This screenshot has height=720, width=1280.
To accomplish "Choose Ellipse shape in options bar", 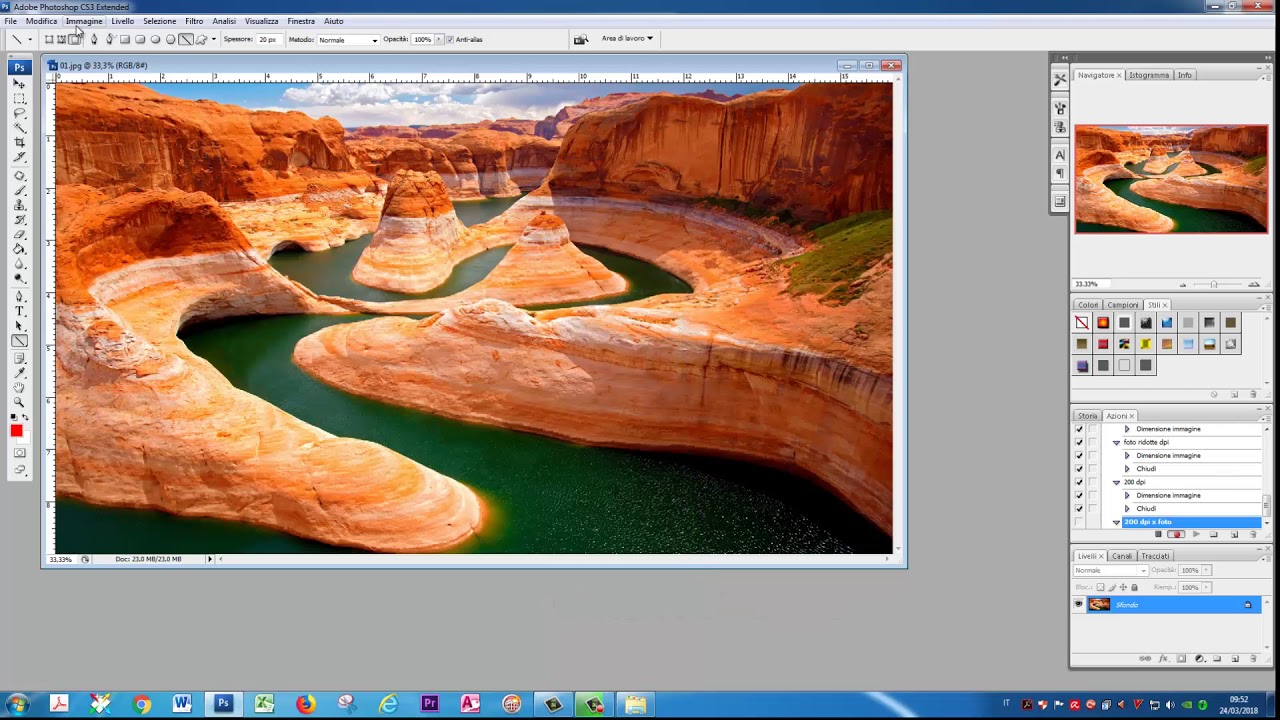I will click(x=155, y=39).
